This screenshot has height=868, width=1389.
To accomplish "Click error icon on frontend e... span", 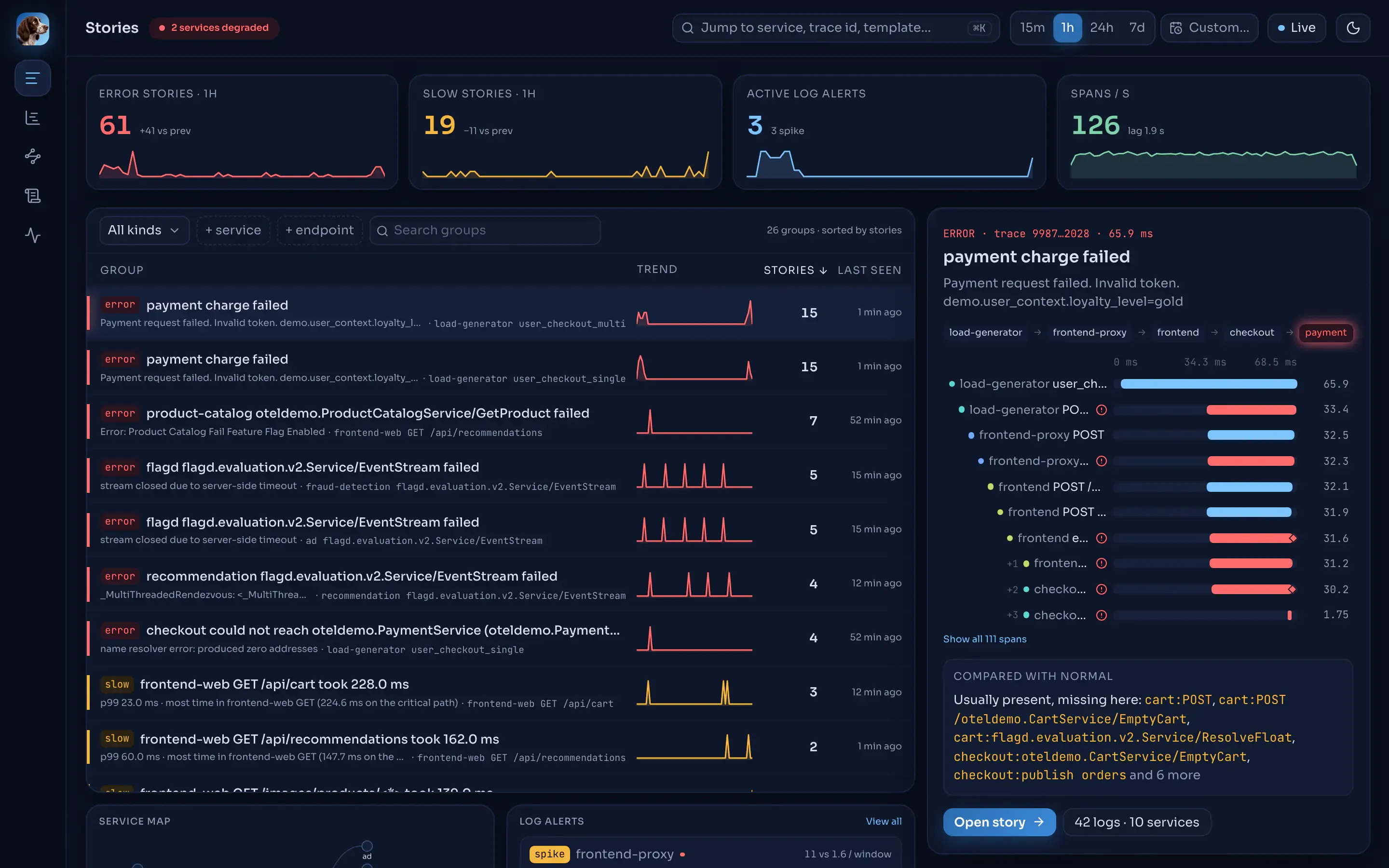I will pyautogui.click(x=1101, y=539).
